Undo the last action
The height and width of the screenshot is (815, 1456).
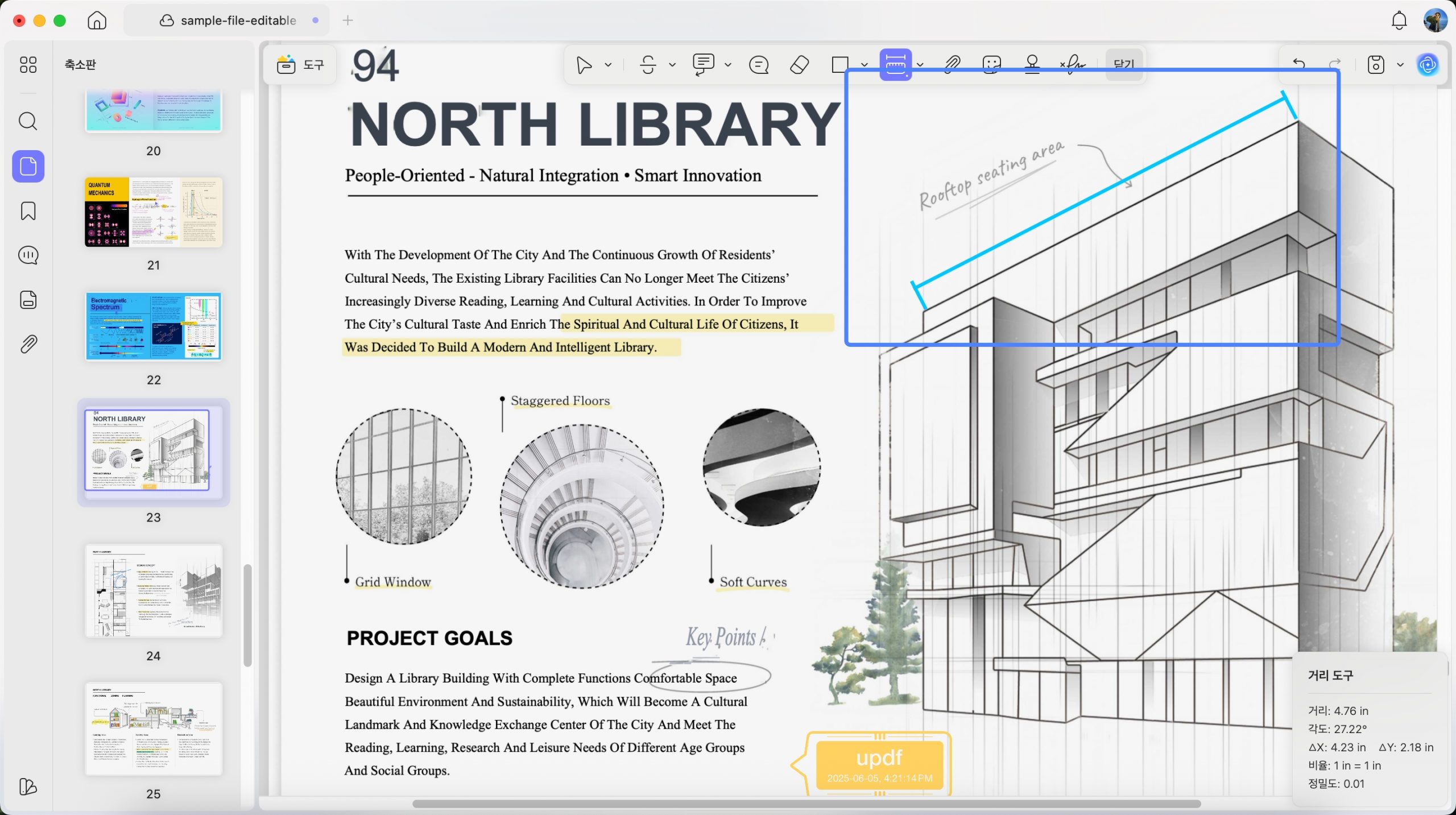[x=1299, y=65]
